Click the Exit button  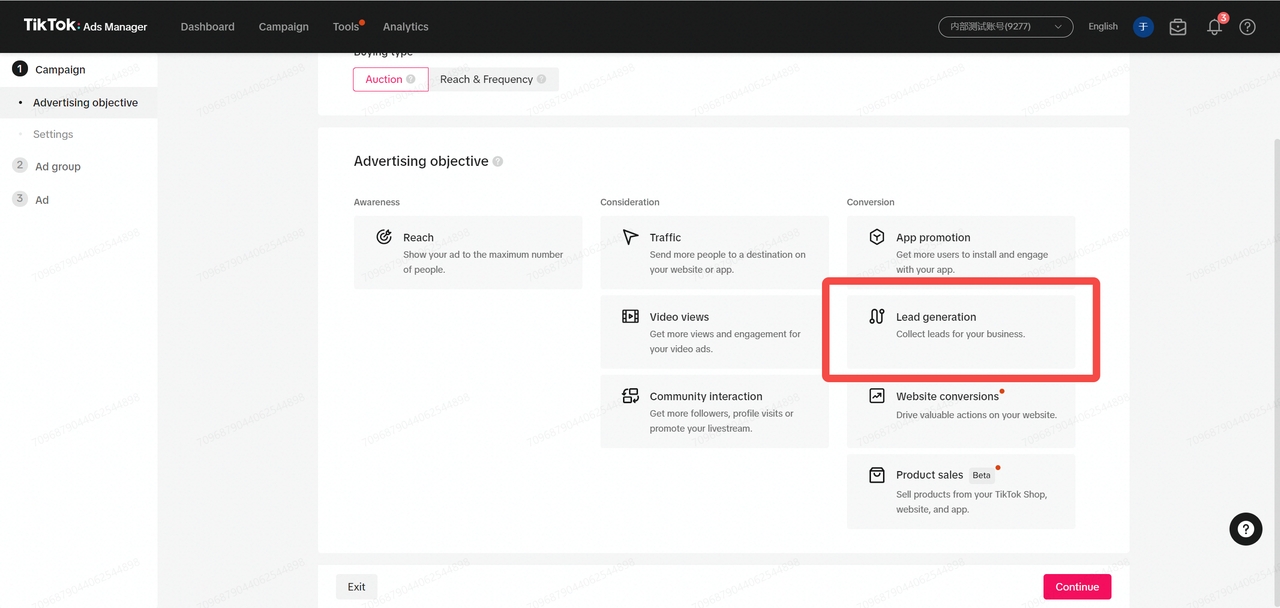coord(356,587)
